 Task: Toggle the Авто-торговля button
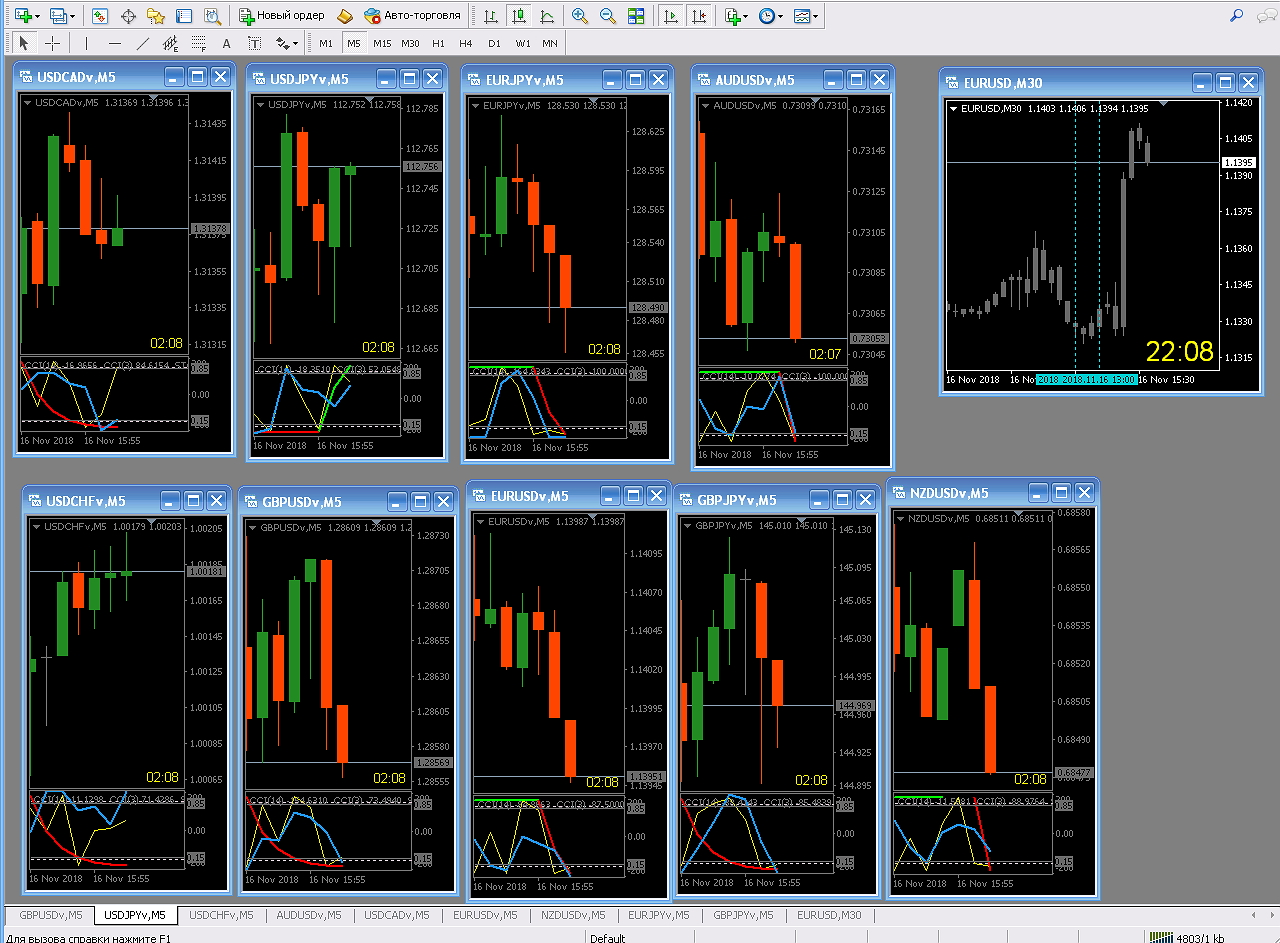pyautogui.click(x=412, y=16)
